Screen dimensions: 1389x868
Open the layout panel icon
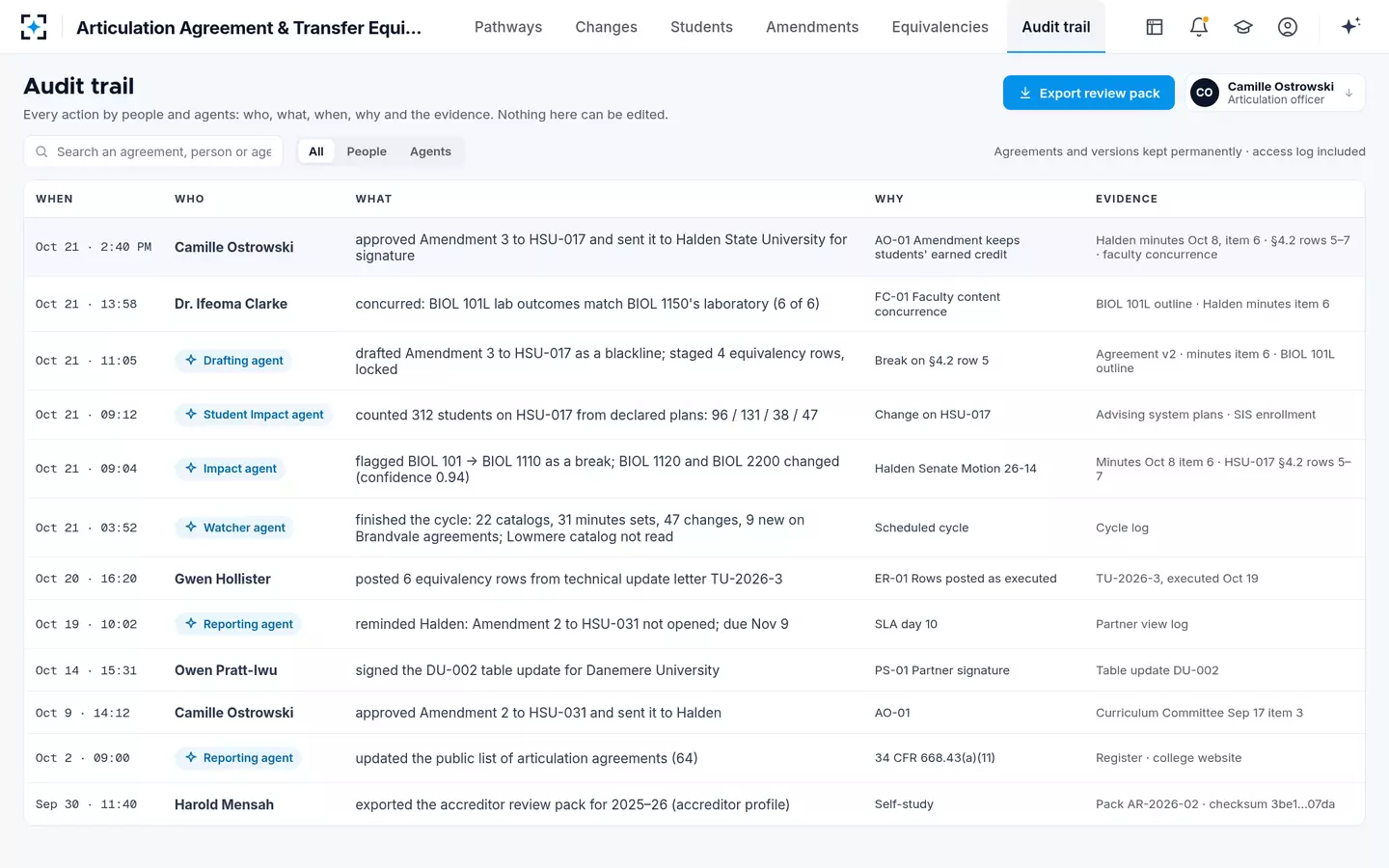pyautogui.click(x=1155, y=27)
